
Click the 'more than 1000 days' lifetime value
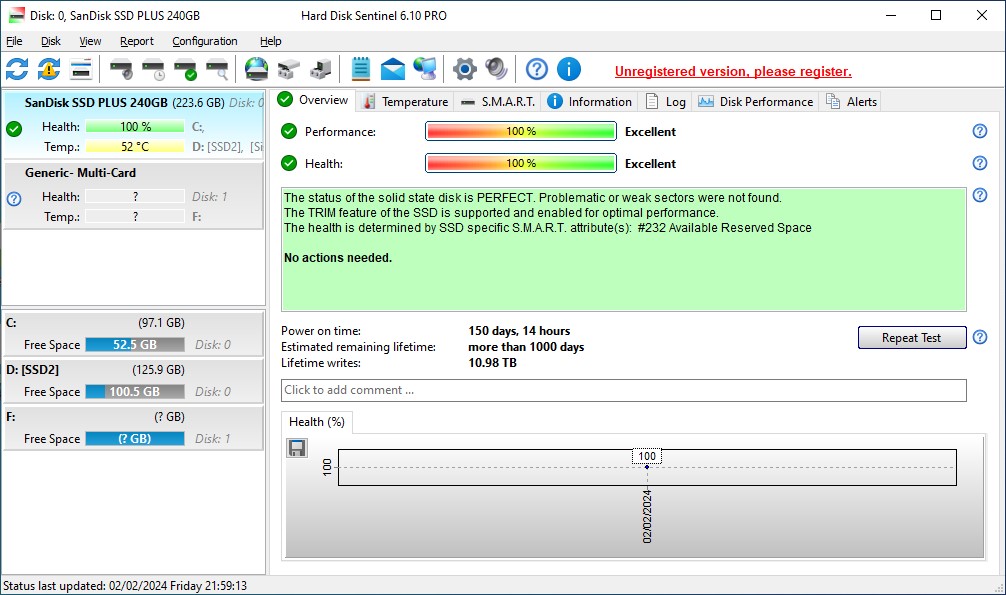[526, 347]
